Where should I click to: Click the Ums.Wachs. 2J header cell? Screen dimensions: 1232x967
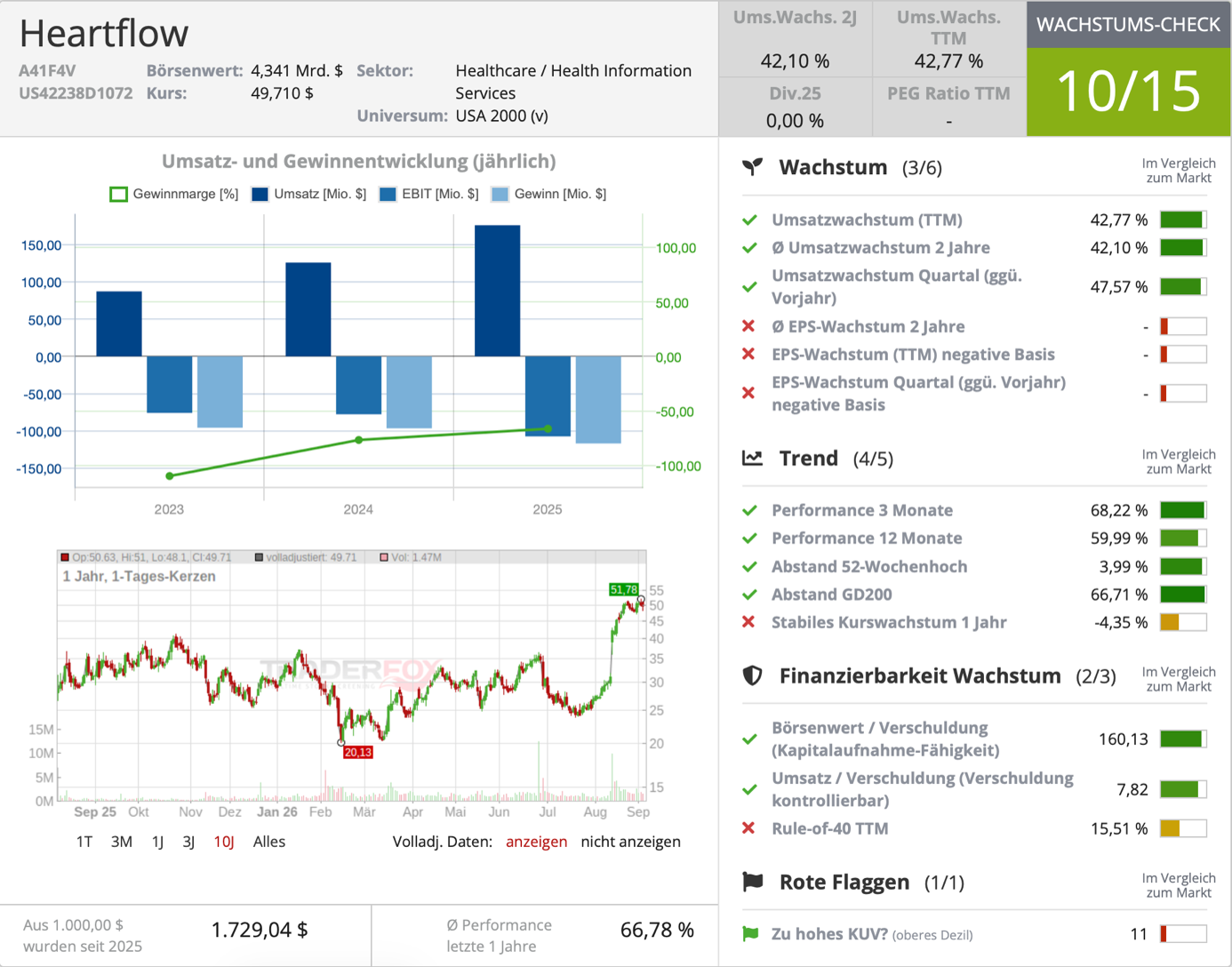pyautogui.click(x=796, y=17)
